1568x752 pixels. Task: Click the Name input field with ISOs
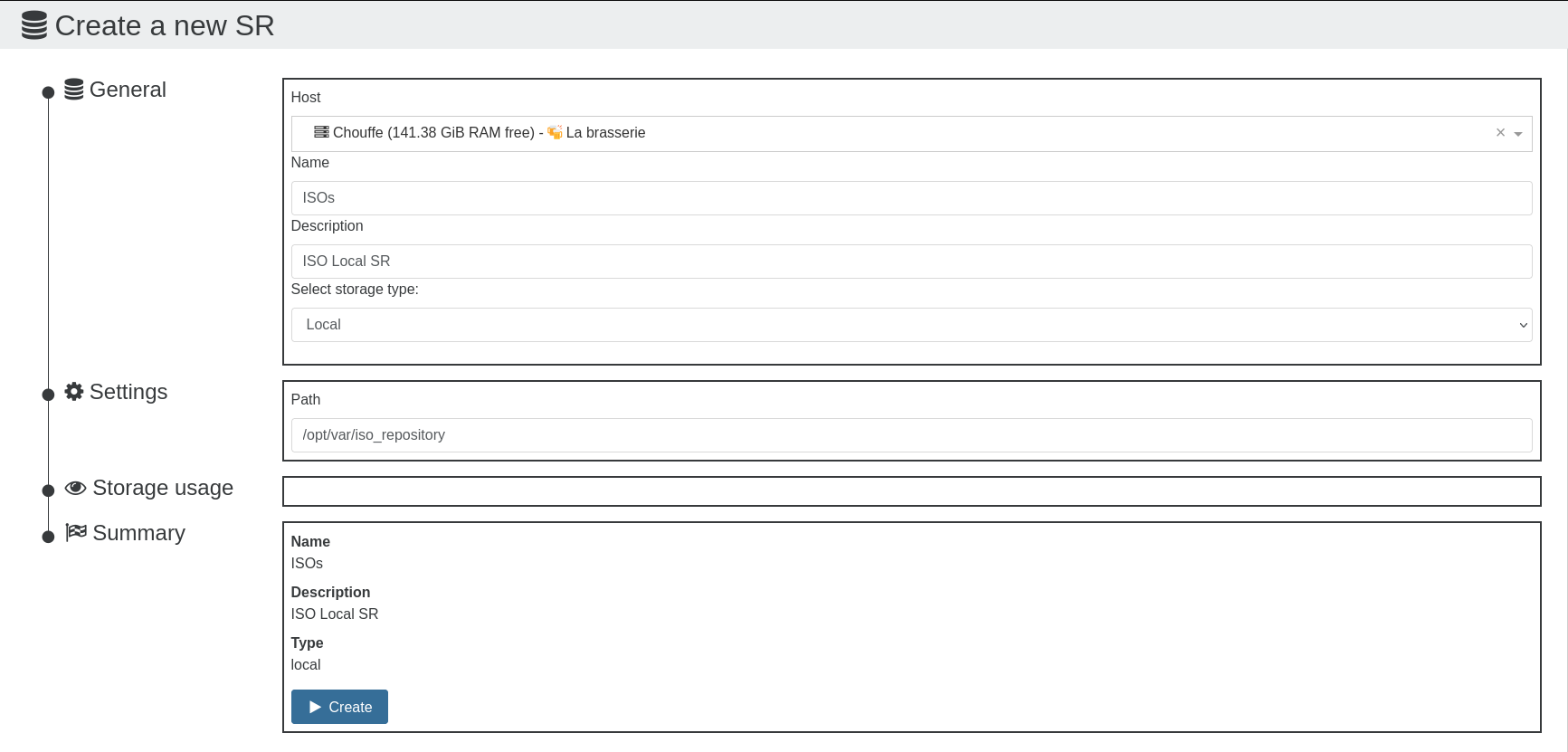(x=910, y=198)
